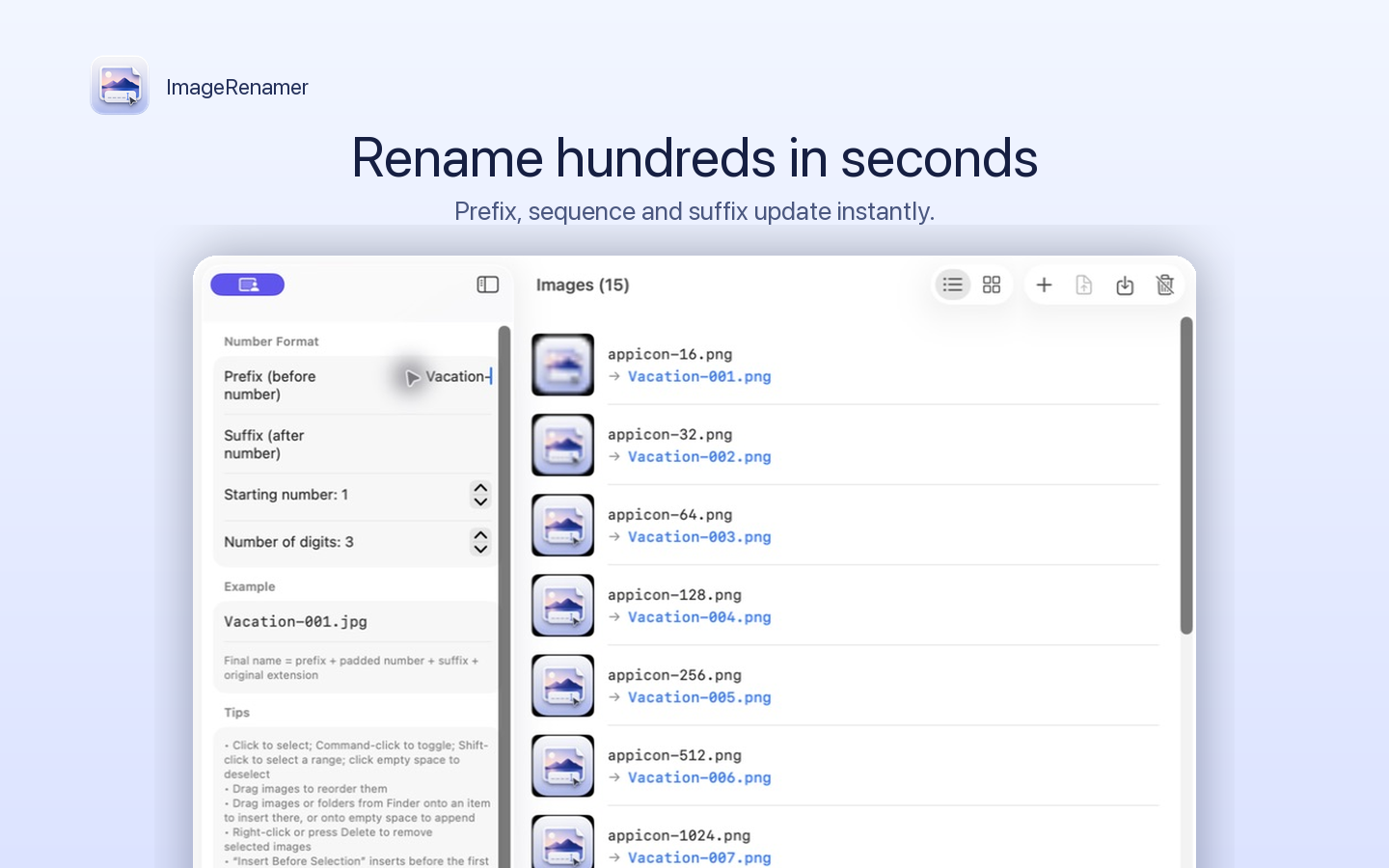Screen dimensions: 1389x868
Task: Click the example name Vacation-001.jpg
Action: tap(295, 621)
